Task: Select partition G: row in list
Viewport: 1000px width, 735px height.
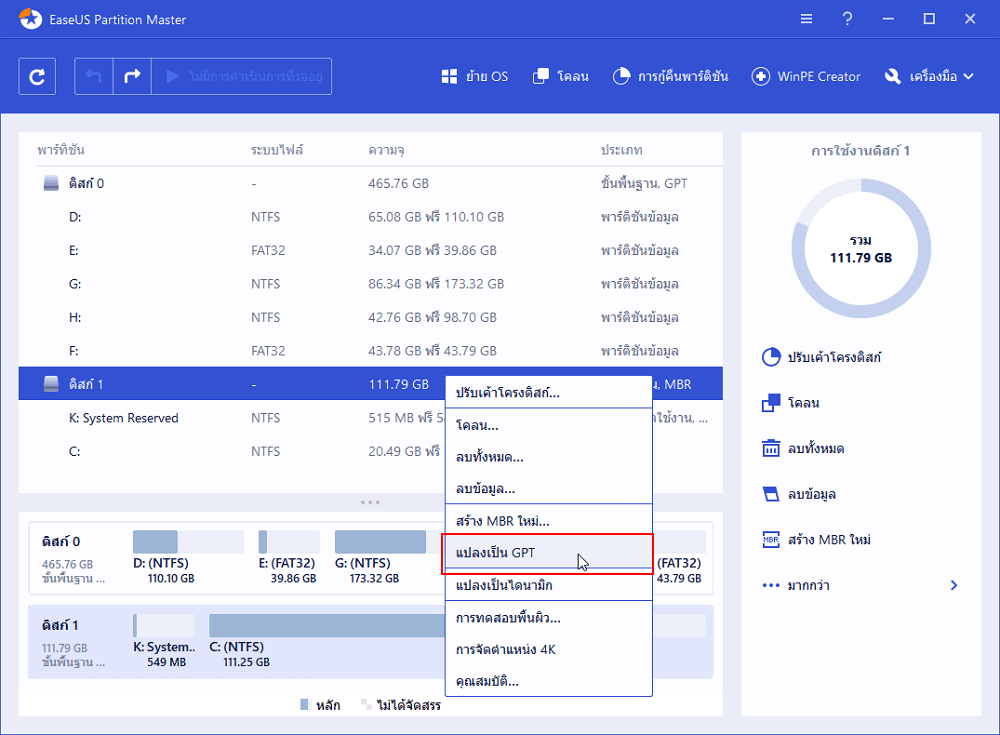Action: coord(371,284)
